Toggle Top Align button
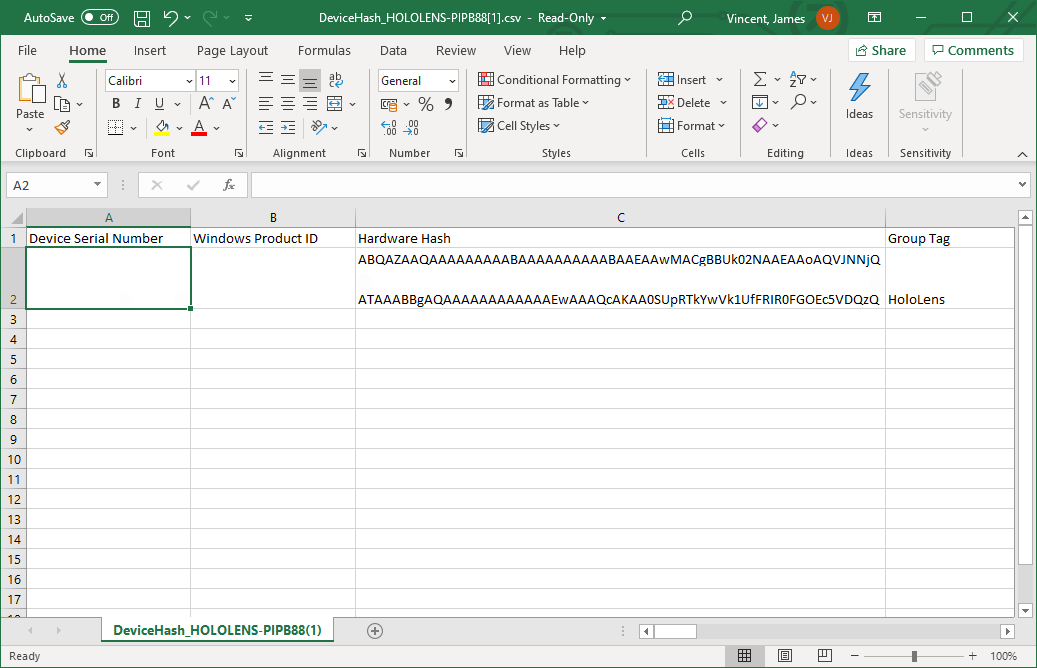Viewport: 1037px width, 668px height. pos(266,80)
